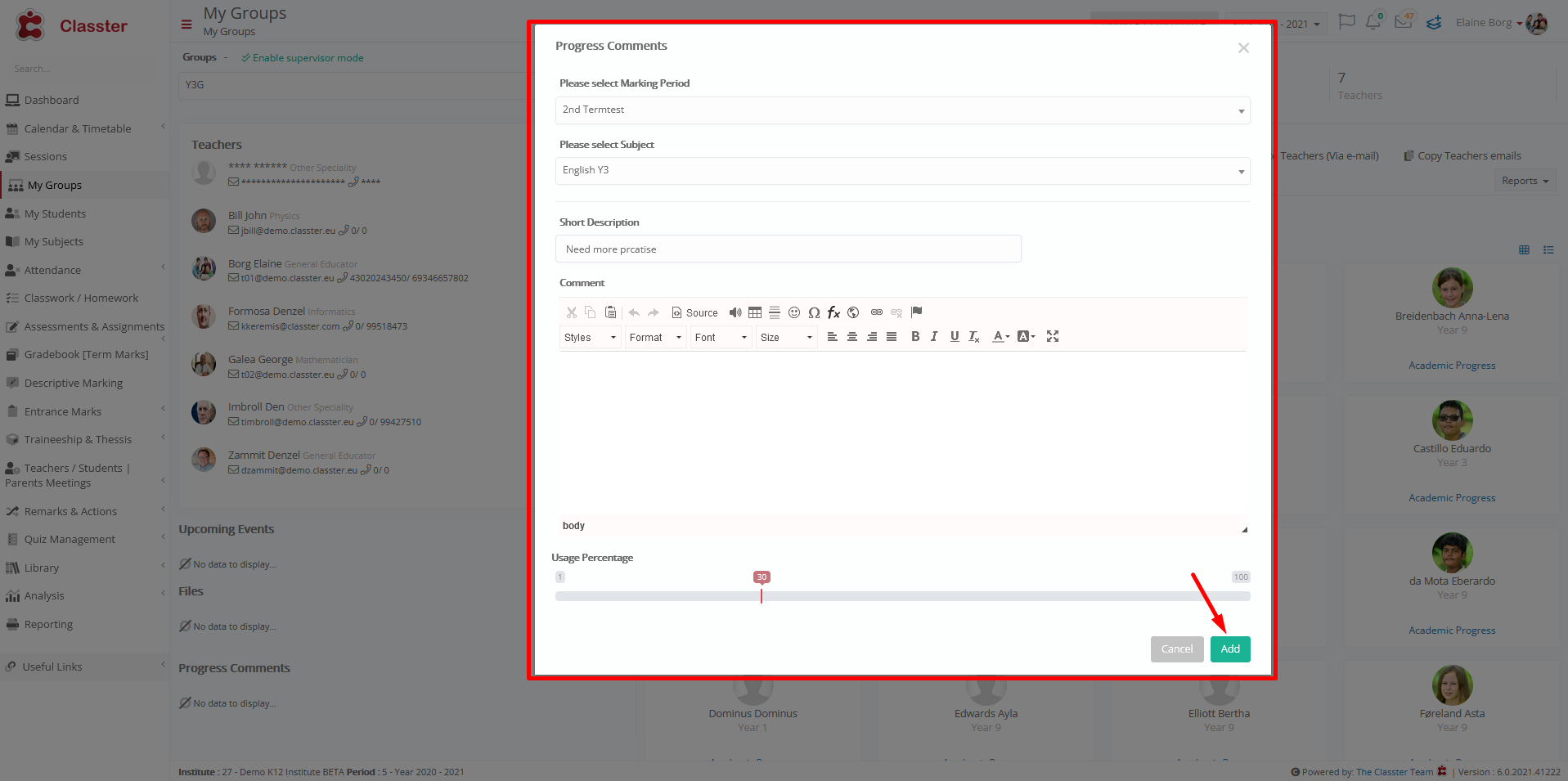Image resolution: width=1568 pixels, height=781 pixels.
Task: Click the Paste icon in the comment editor
Action: click(x=610, y=312)
